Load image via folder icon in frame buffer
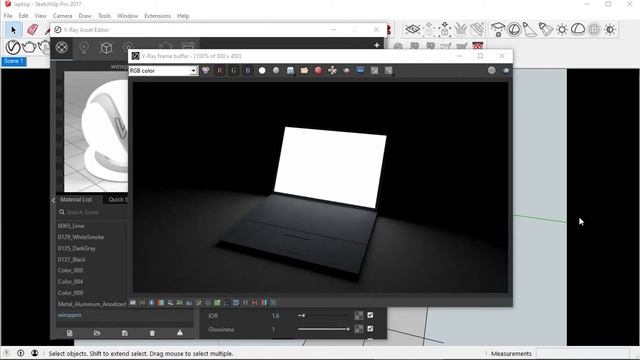 coord(304,71)
